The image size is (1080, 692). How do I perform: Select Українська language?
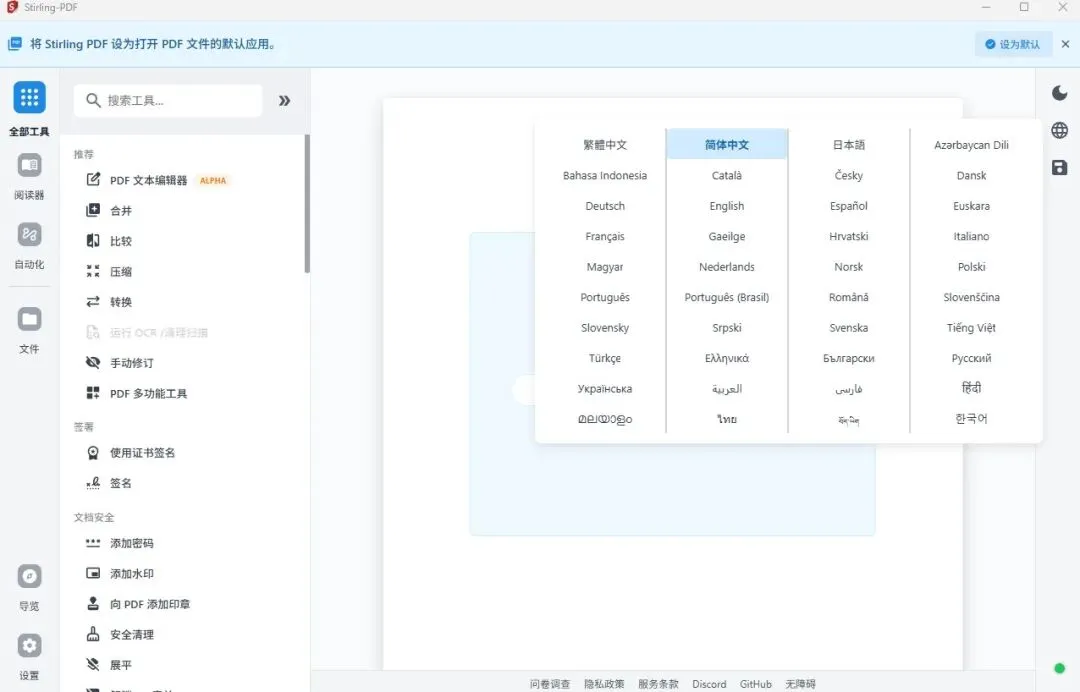[605, 388]
